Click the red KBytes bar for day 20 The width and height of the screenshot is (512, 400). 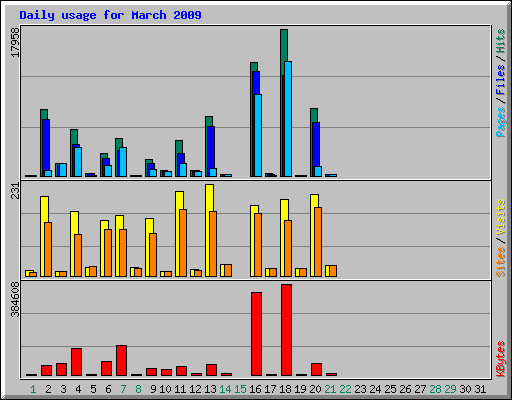pos(316,370)
